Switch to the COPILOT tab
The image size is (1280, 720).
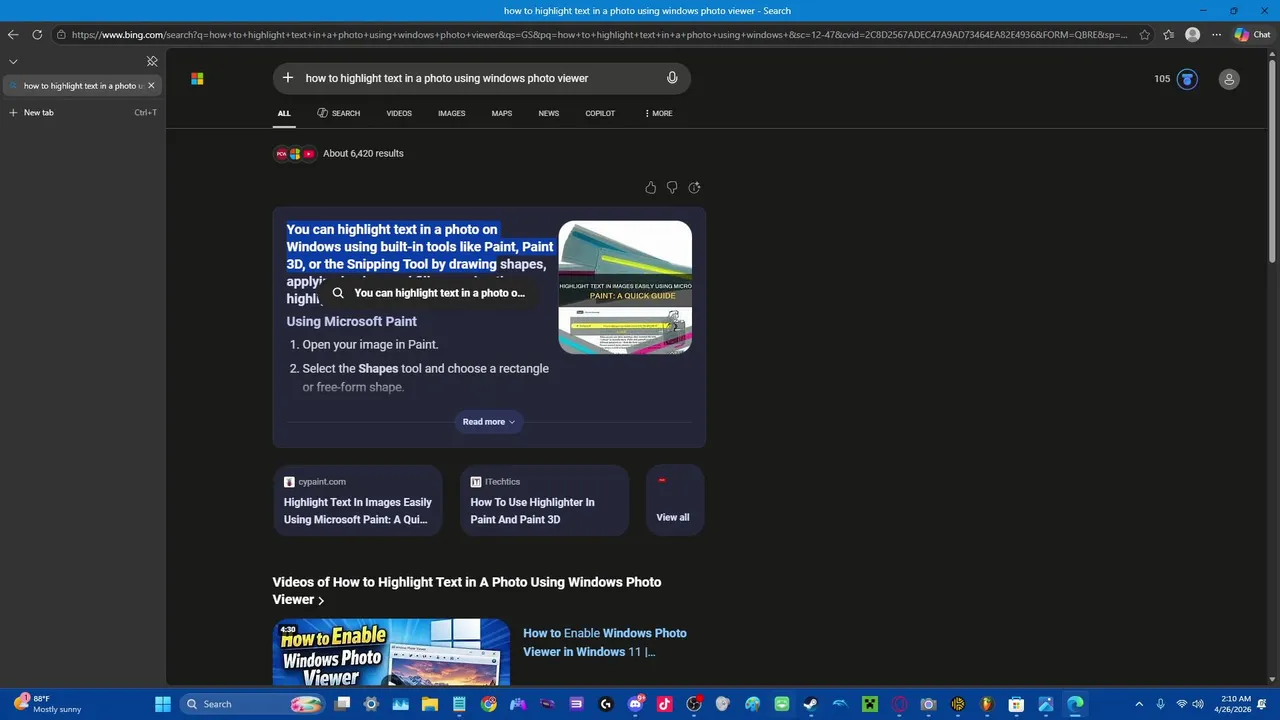click(x=600, y=113)
